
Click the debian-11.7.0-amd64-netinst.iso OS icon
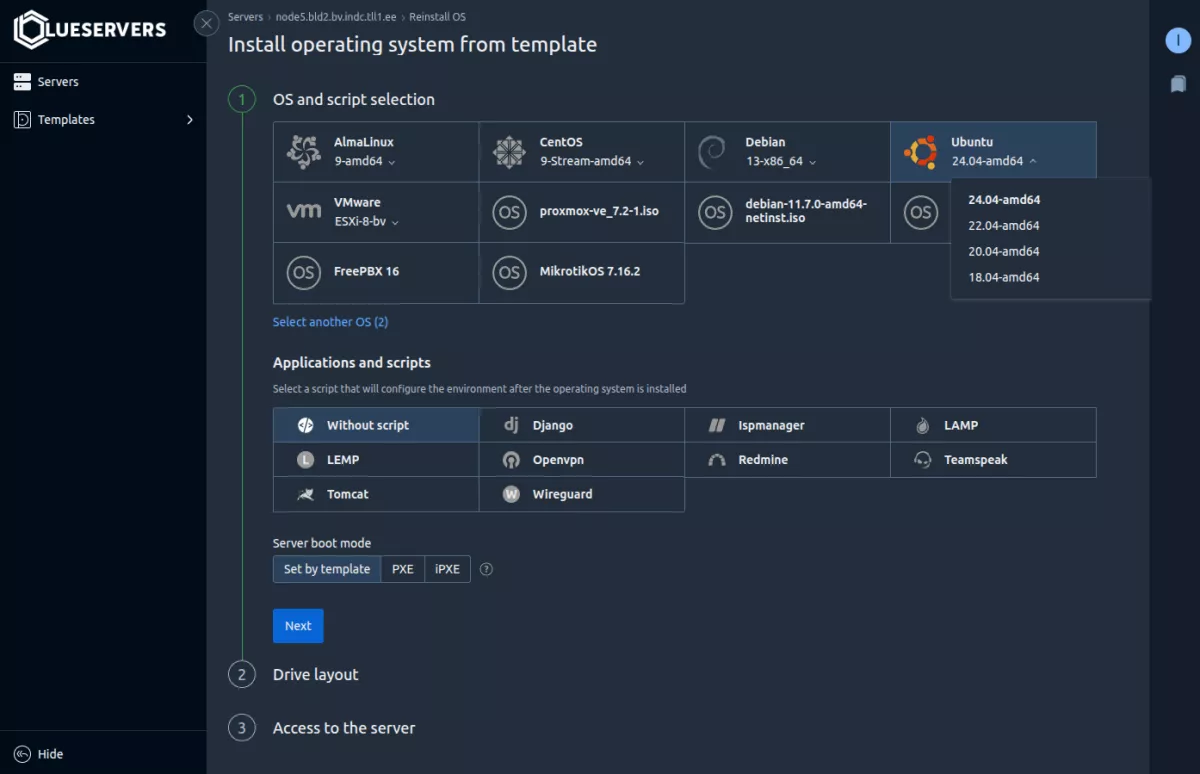point(715,212)
